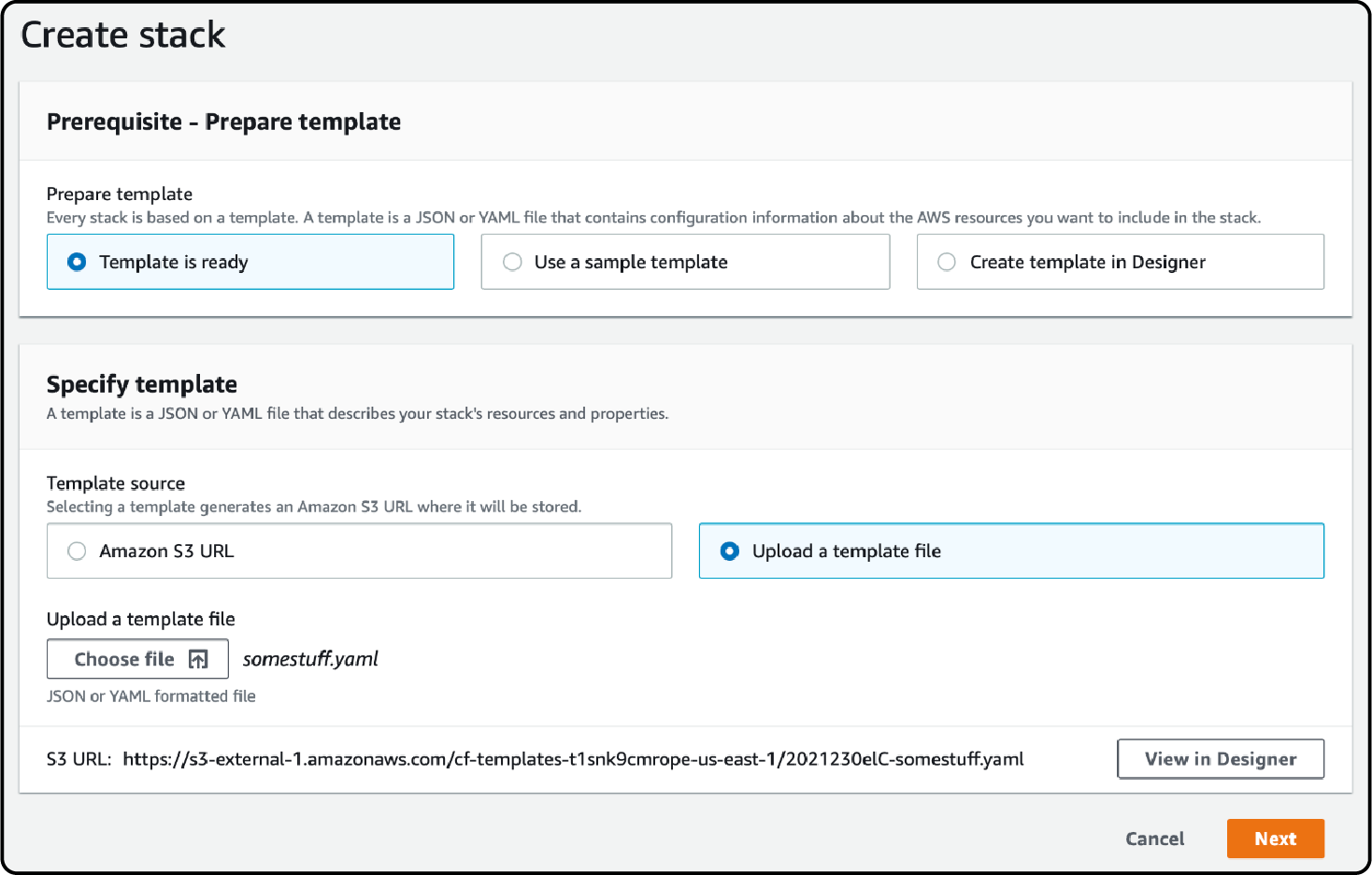Click the Prerequisite - Prepare template heading
This screenshot has width=1372, height=875.
223,122
